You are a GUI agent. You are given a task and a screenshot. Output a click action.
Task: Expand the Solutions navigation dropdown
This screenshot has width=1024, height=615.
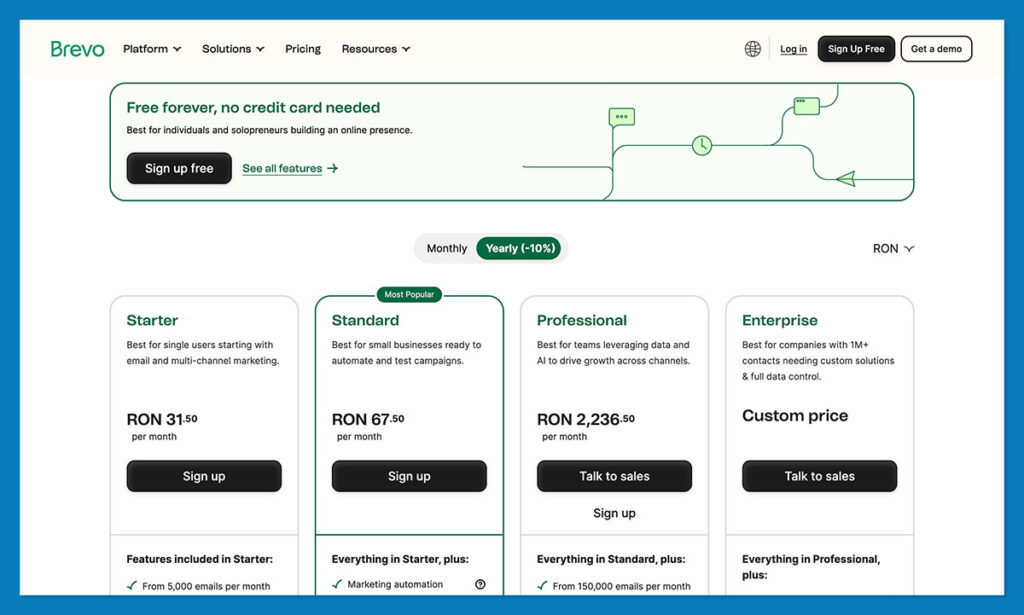tap(232, 48)
